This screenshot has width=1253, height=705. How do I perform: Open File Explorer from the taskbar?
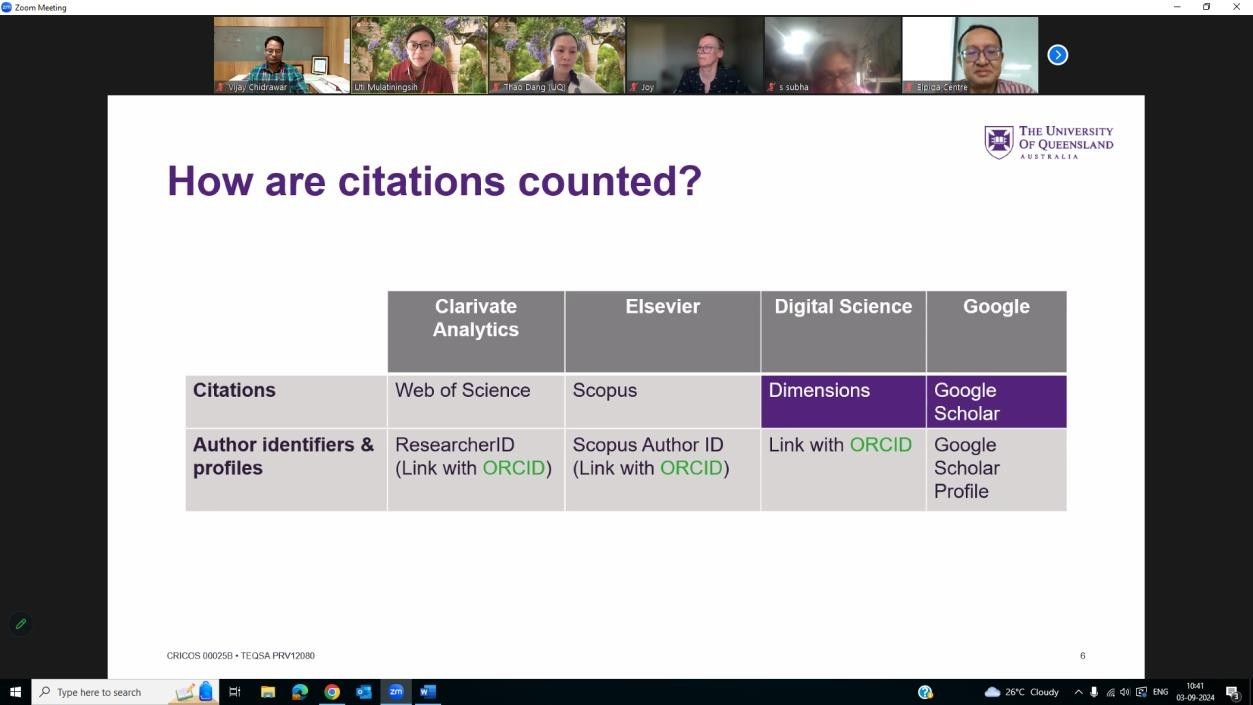pyautogui.click(x=268, y=692)
